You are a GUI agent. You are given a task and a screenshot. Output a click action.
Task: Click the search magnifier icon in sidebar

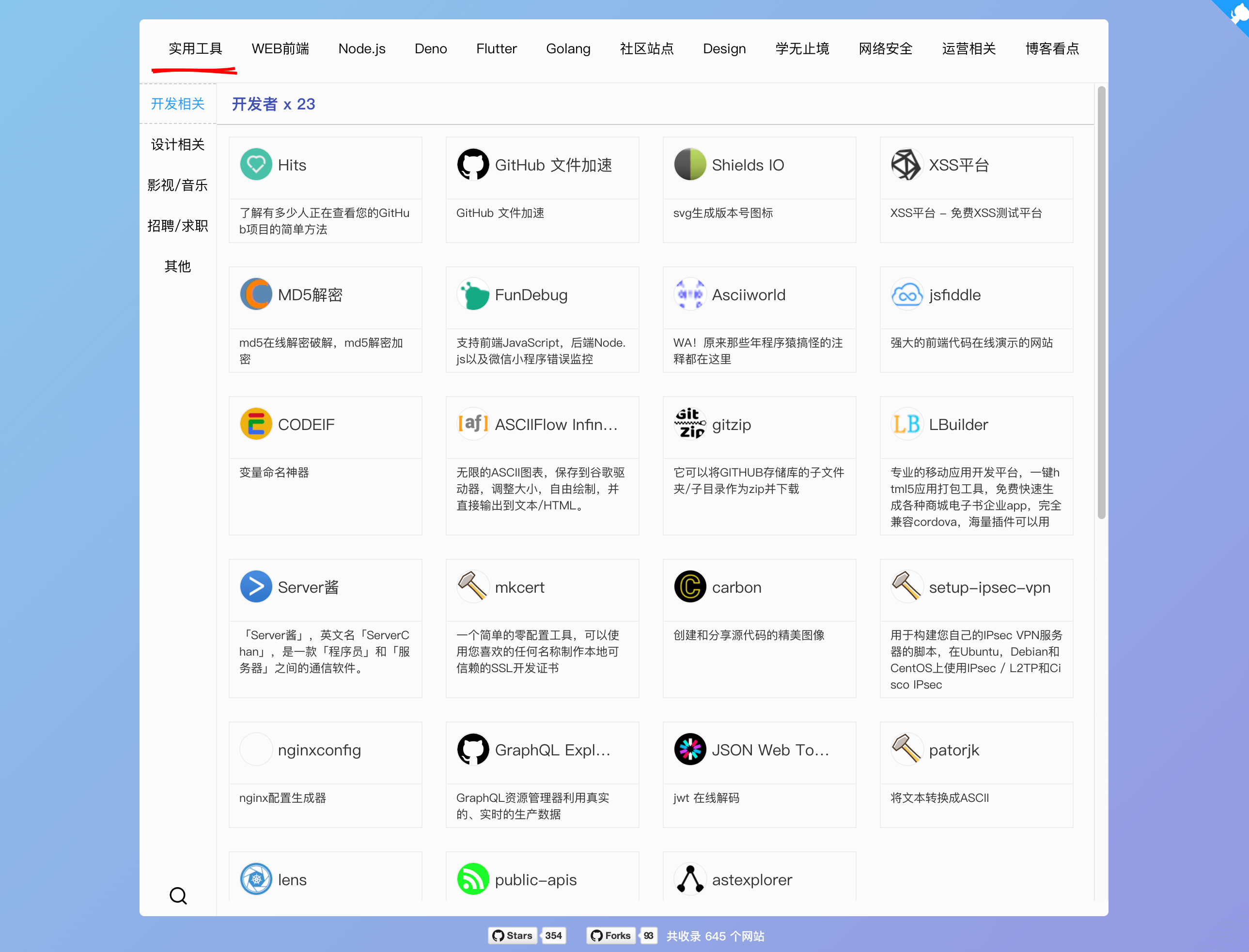click(178, 896)
